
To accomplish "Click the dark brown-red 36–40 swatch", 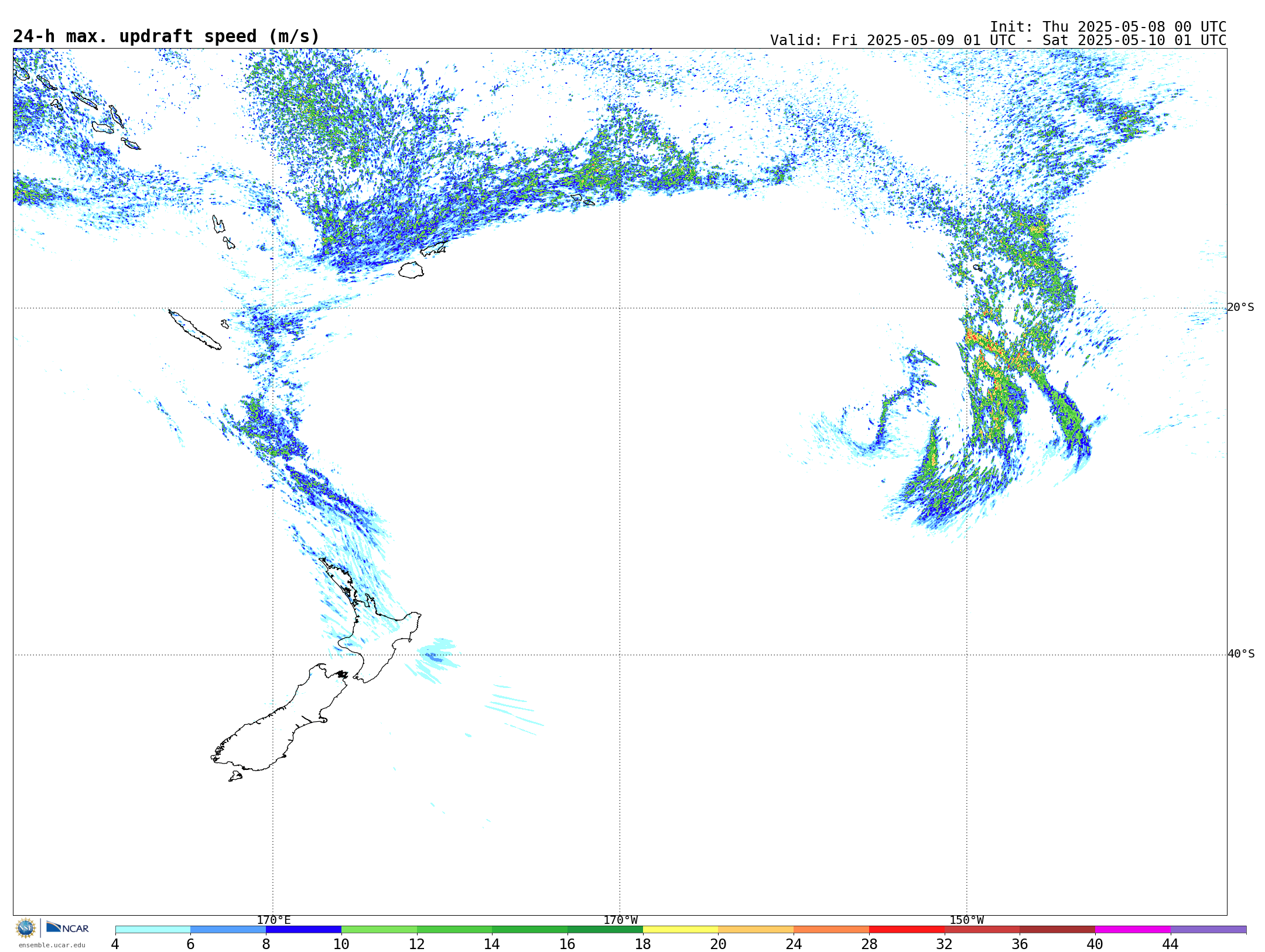I will 1058,930.
